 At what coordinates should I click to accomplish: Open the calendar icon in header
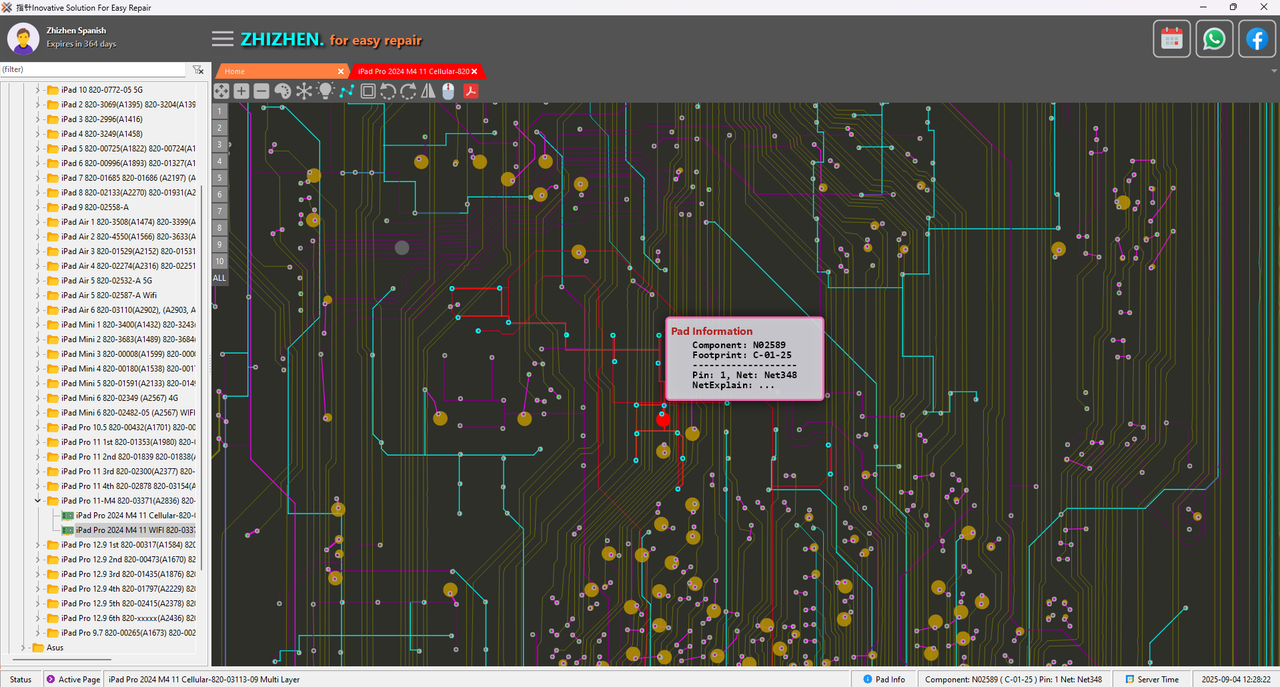1172,39
